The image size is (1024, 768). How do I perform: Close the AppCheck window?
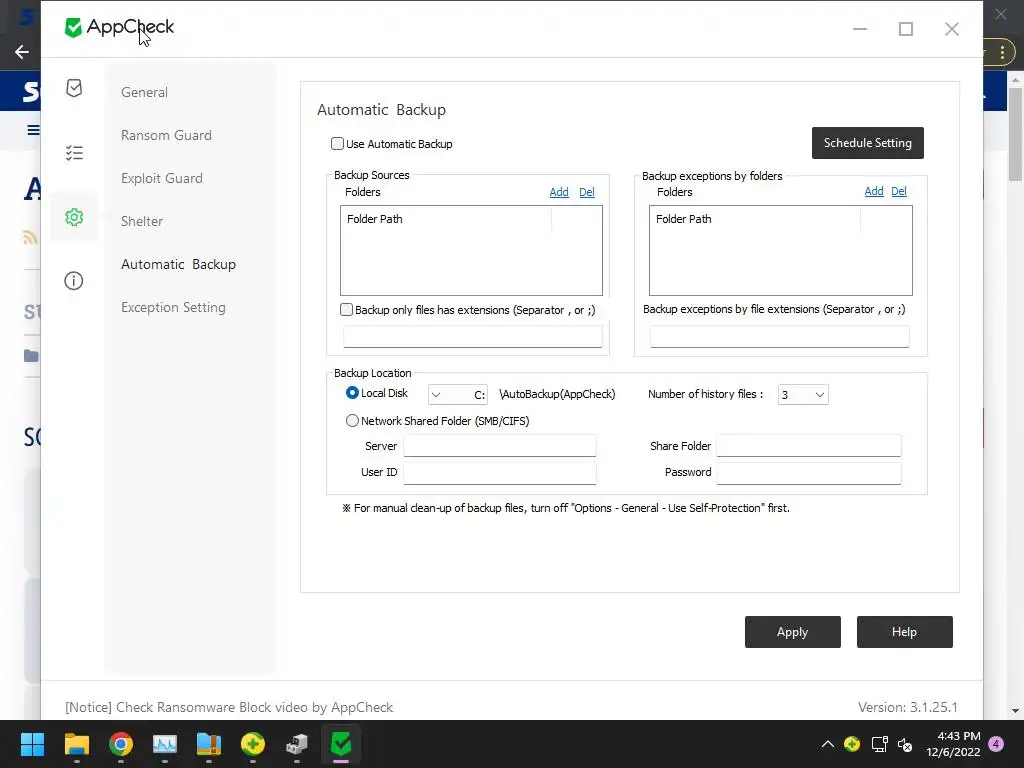(x=952, y=29)
